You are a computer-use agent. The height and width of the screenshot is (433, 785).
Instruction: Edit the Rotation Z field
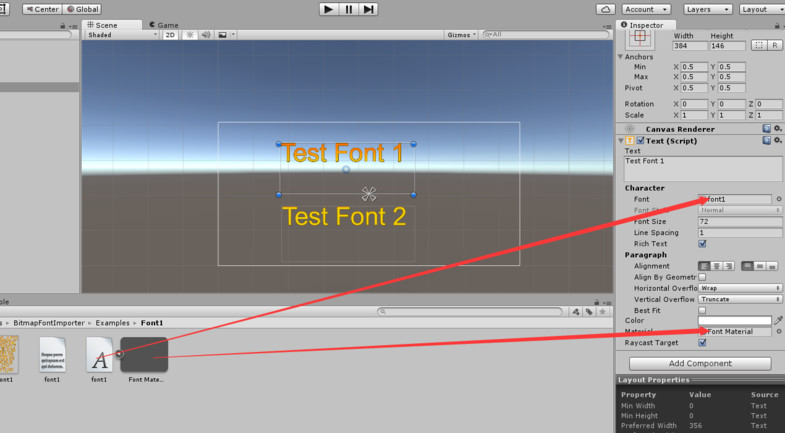(x=768, y=104)
